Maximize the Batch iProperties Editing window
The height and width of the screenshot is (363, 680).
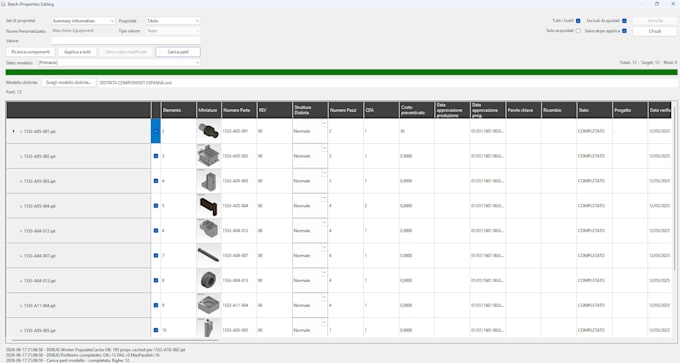click(x=657, y=4)
